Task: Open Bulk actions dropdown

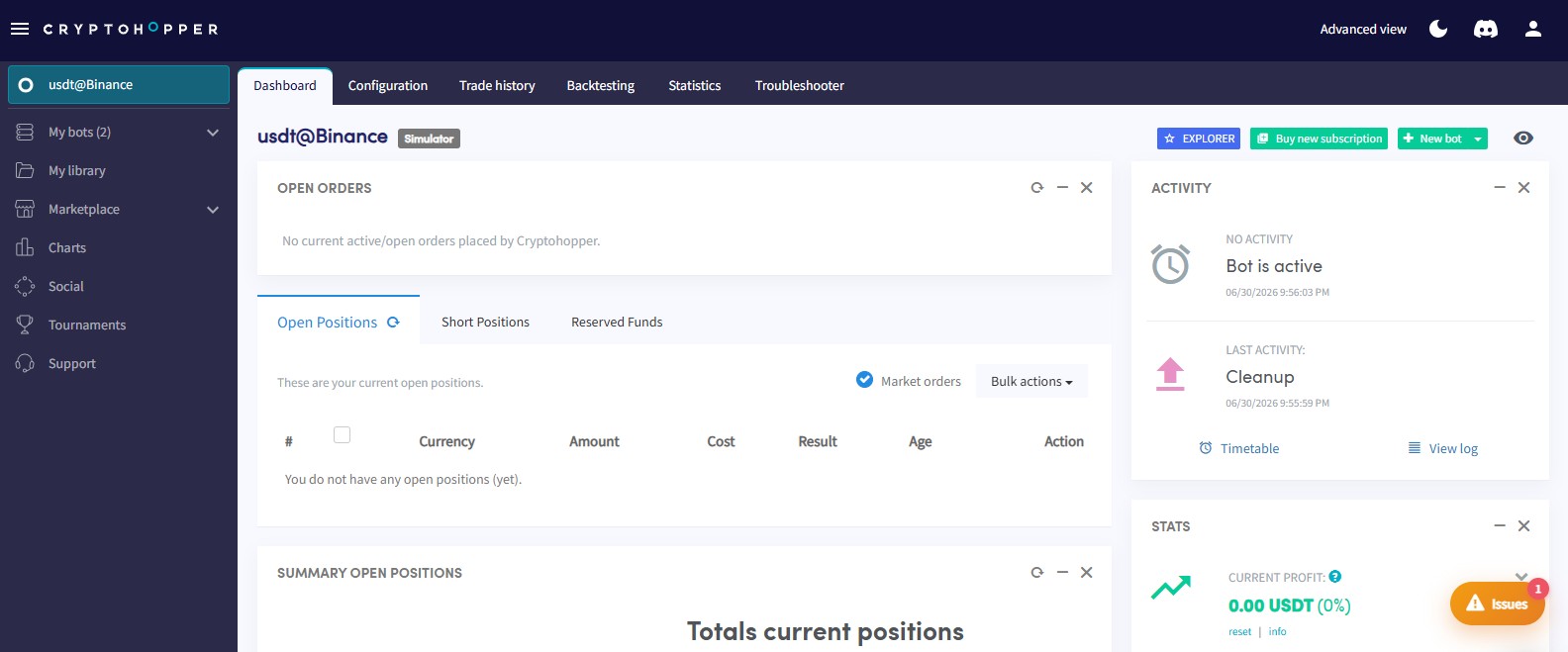Action: pyautogui.click(x=1031, y=381)
